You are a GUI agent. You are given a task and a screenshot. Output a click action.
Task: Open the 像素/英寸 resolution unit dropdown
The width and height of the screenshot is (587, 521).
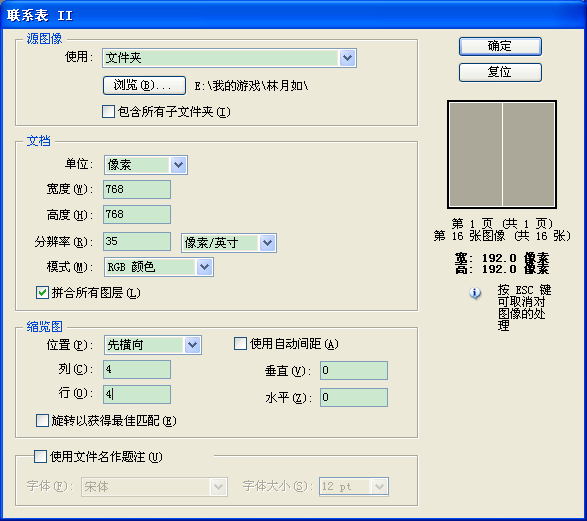pos(229,243)
